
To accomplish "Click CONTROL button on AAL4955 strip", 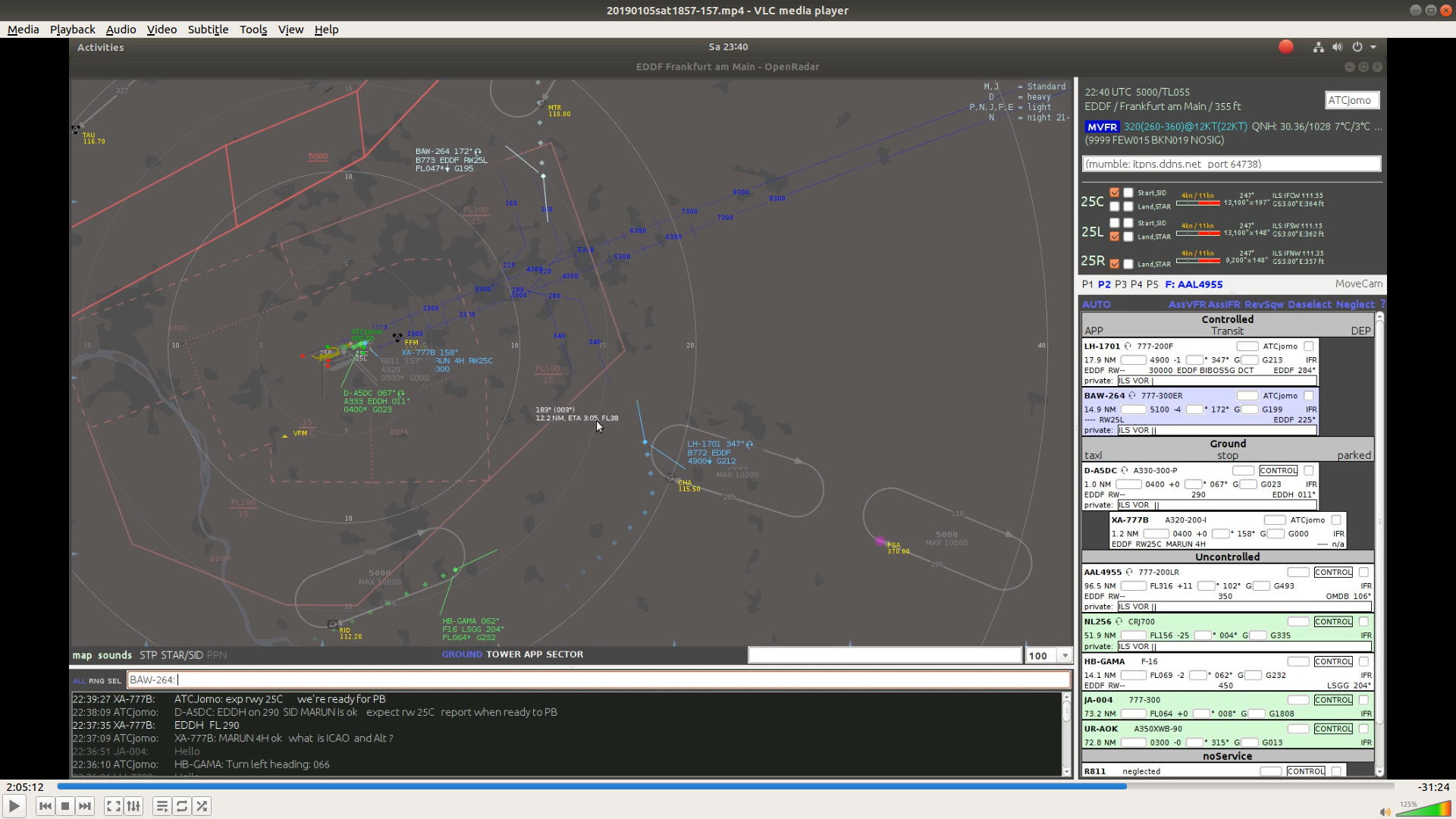I will 1333,573.
